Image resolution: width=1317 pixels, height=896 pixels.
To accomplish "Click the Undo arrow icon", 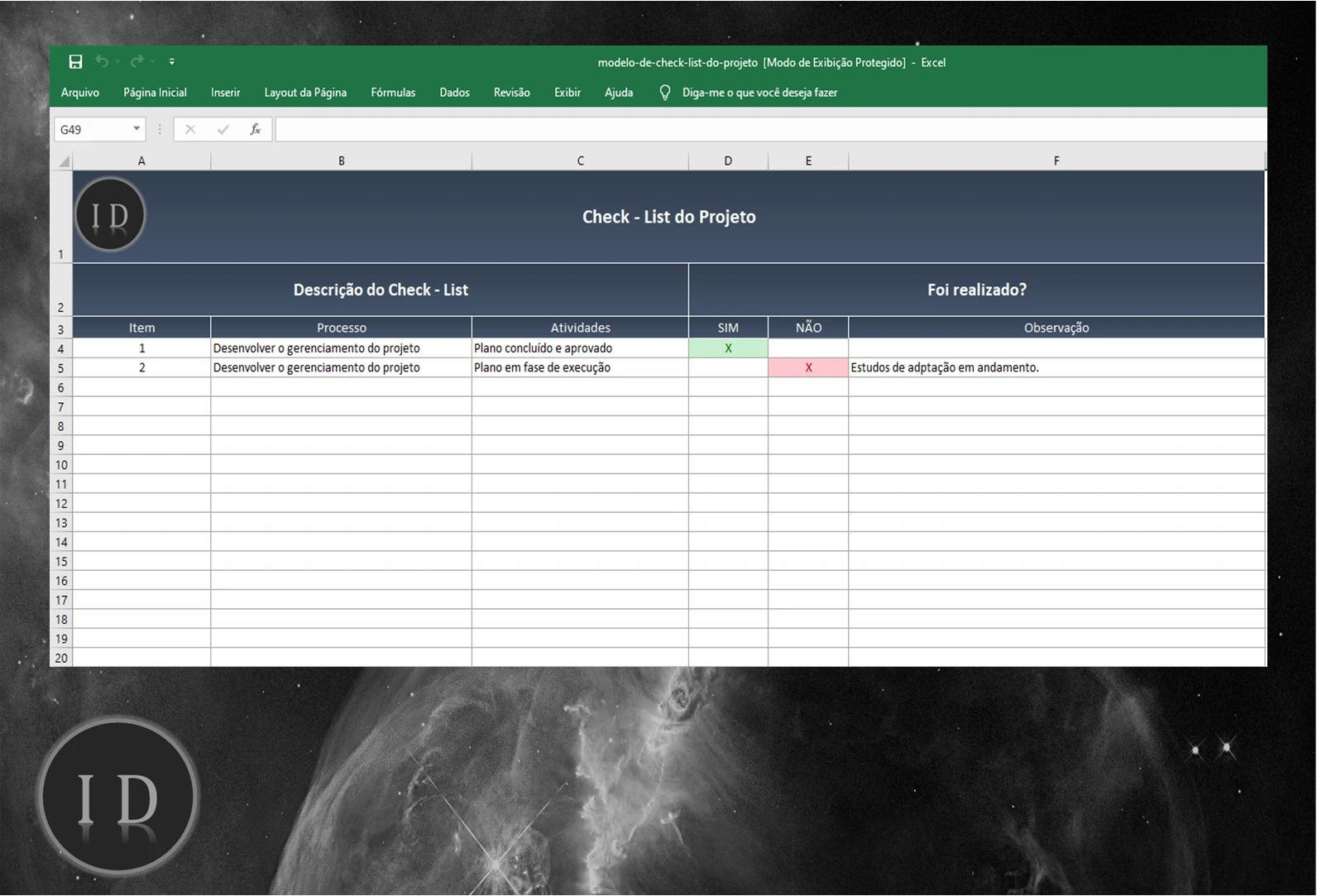I will point(102,61).
